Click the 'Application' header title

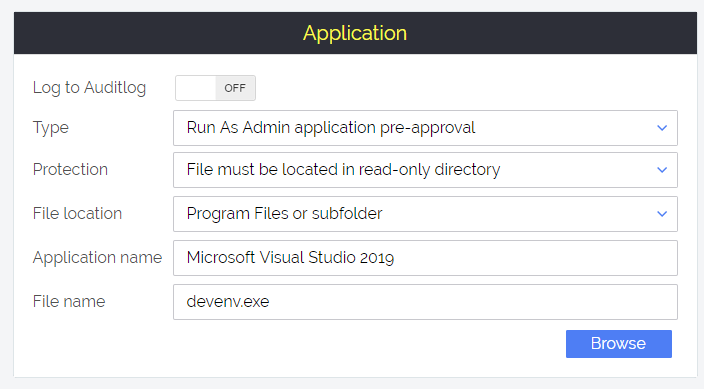(x=355, y=33)
